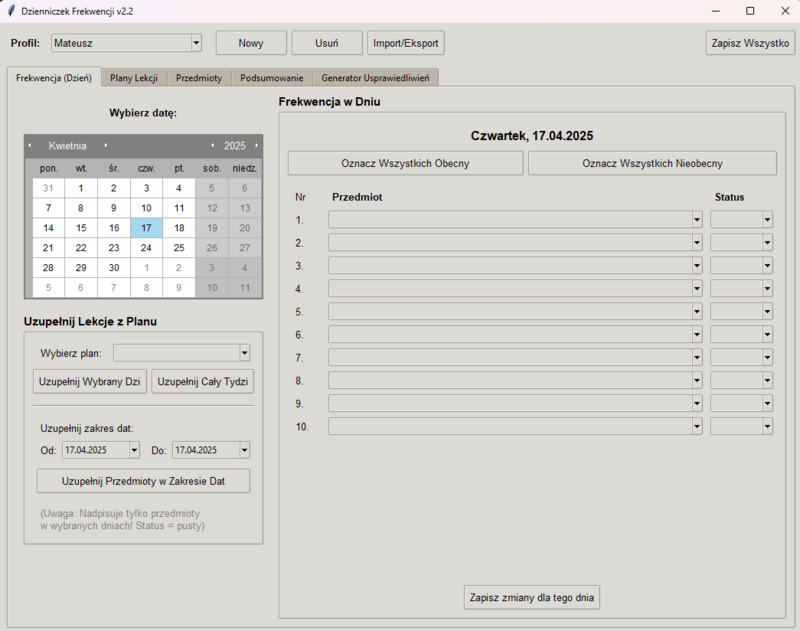Screen dimensions: 800x631
Task: Go to previous year arrow before 2025
Action: [x=212, y=146]
